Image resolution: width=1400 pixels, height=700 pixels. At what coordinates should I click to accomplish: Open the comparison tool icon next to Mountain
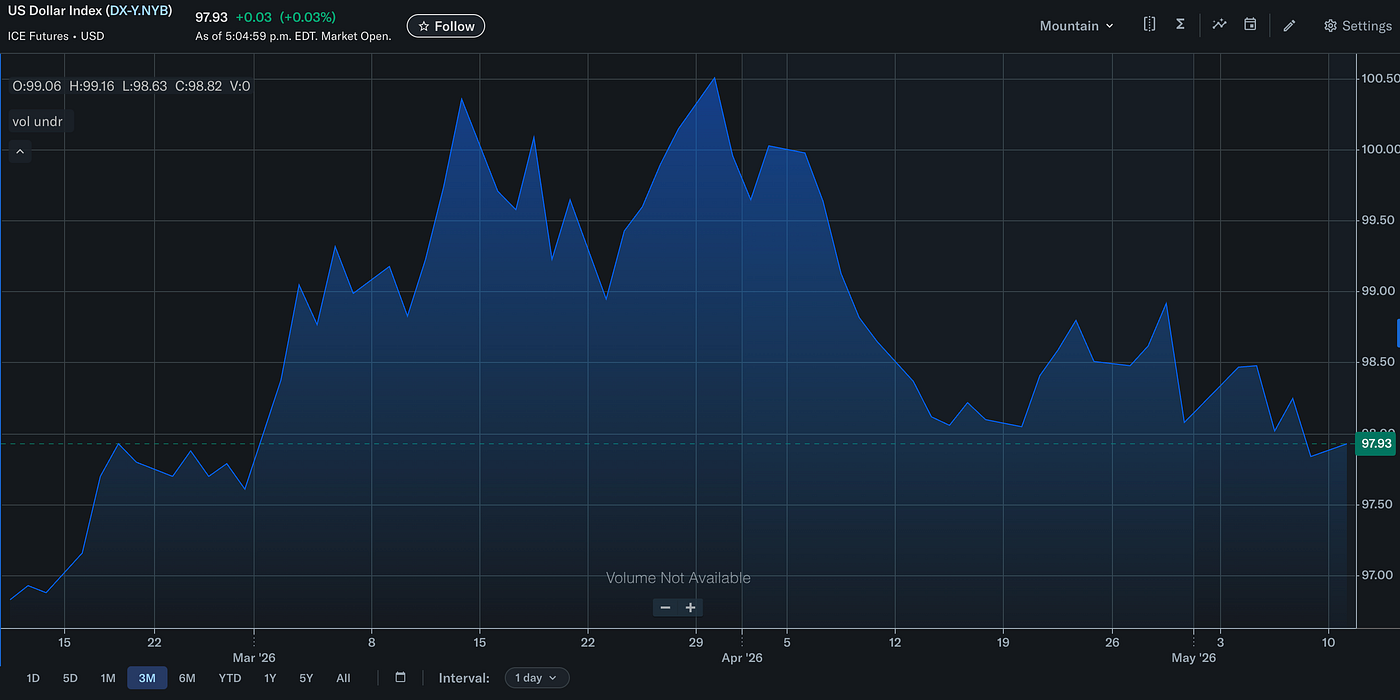(x=1149, y=25)
